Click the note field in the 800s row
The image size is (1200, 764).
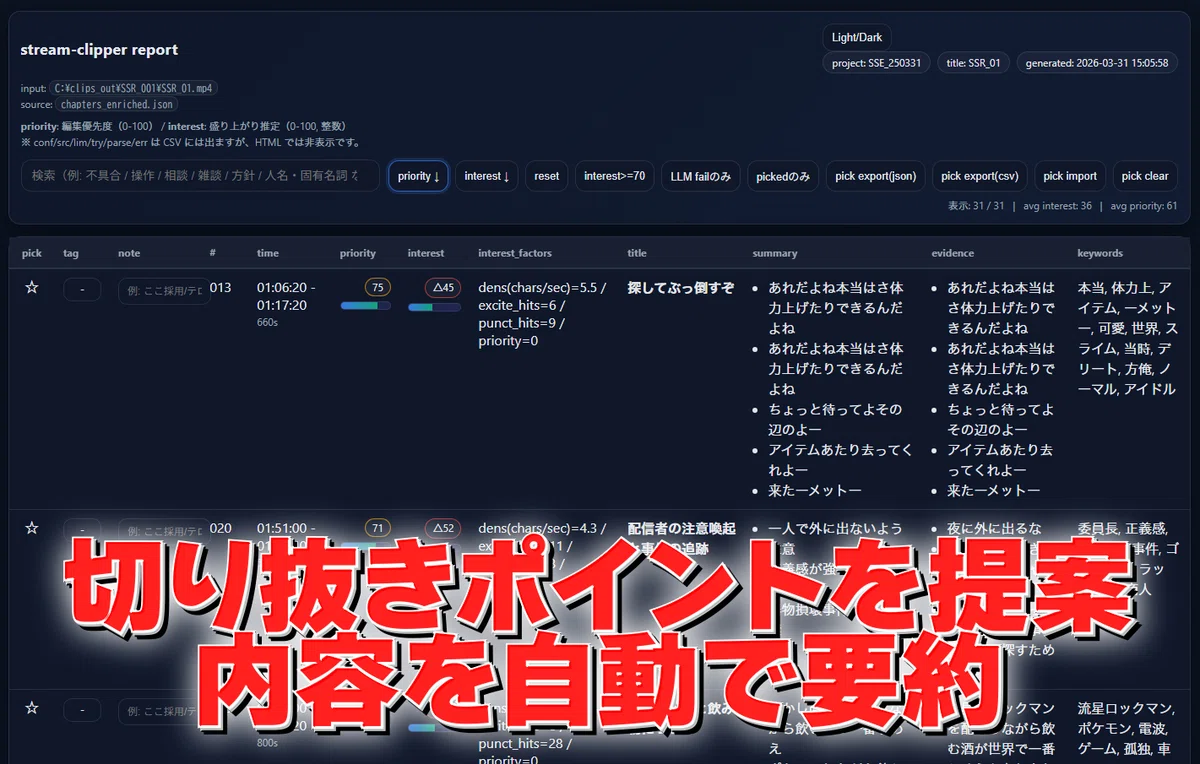coord(164,711)
